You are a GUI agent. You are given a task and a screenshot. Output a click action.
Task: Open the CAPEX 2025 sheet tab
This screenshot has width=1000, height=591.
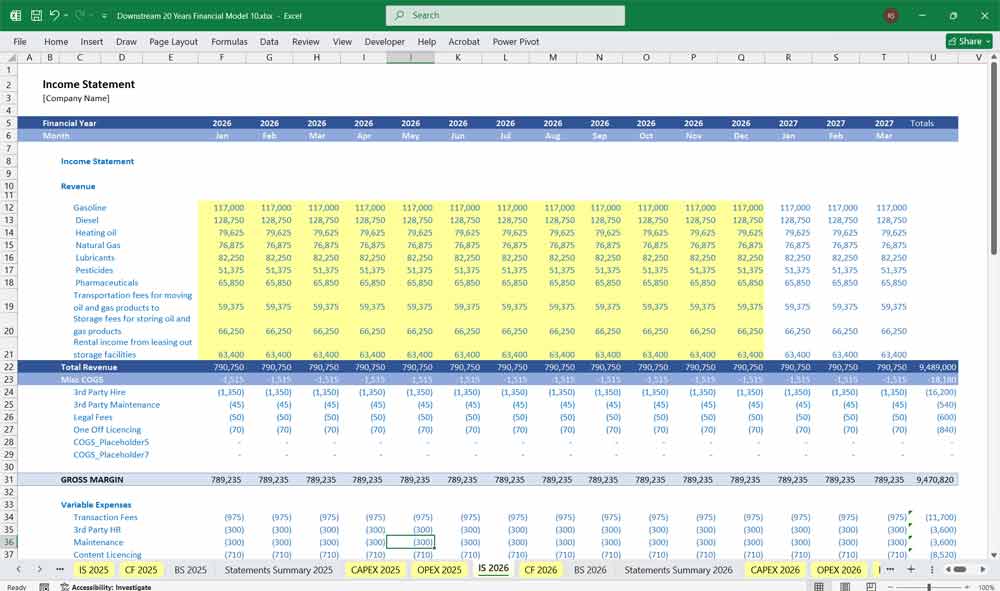click(375, 569)
